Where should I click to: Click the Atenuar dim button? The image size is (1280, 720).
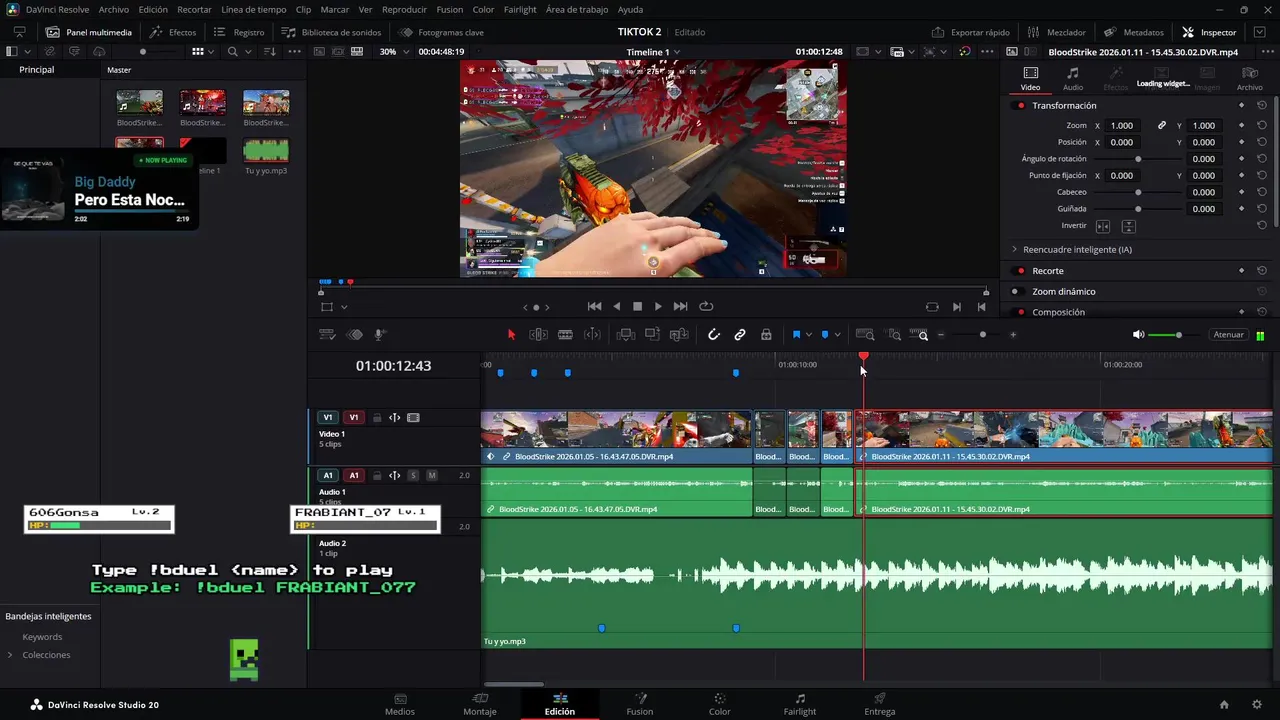click(x=1229, y=335)
